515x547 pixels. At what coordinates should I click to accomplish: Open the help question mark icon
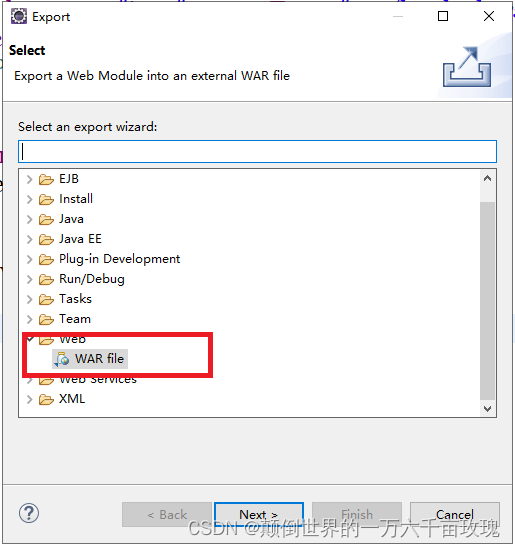pos(29,513)
